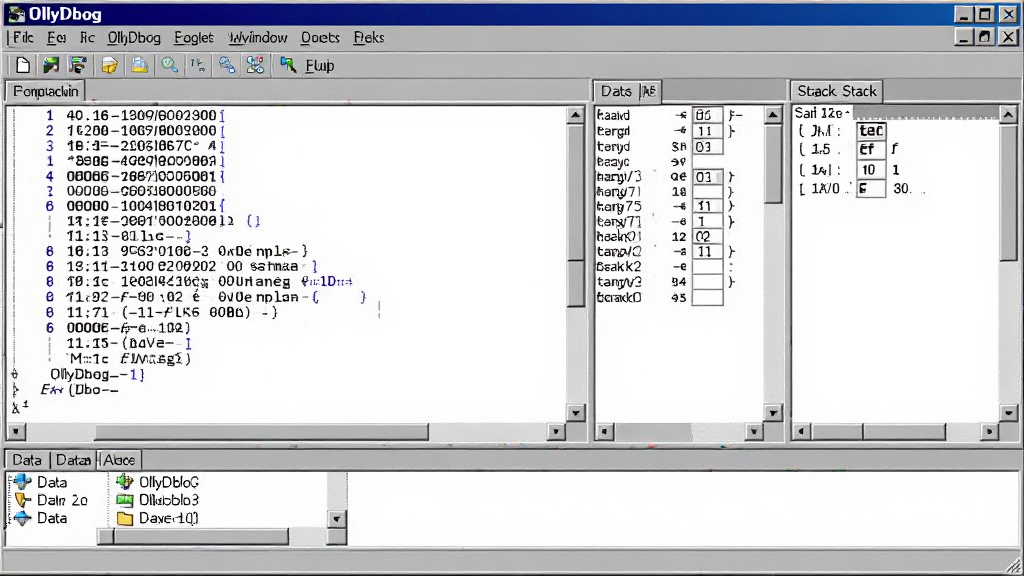Click the value field in the haaivd row
1024x576 pixels.
pos(707,115)
